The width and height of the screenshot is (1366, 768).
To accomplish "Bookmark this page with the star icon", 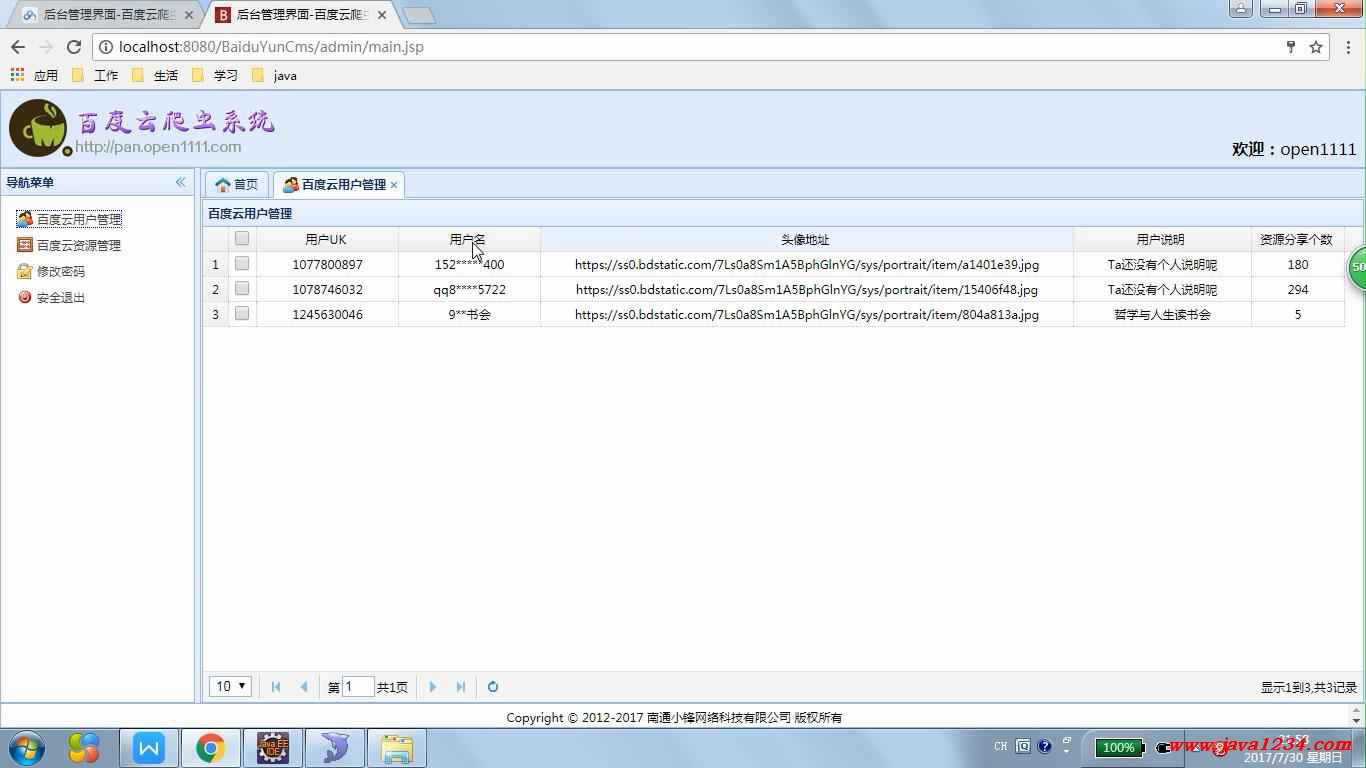I will (1316, 47).
